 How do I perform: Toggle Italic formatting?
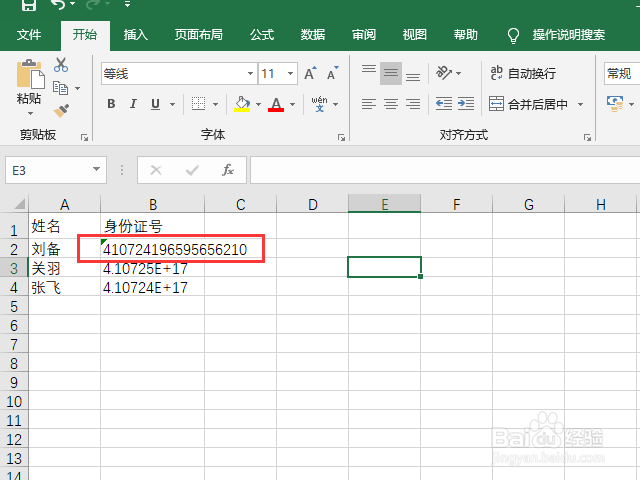point(133,104)
